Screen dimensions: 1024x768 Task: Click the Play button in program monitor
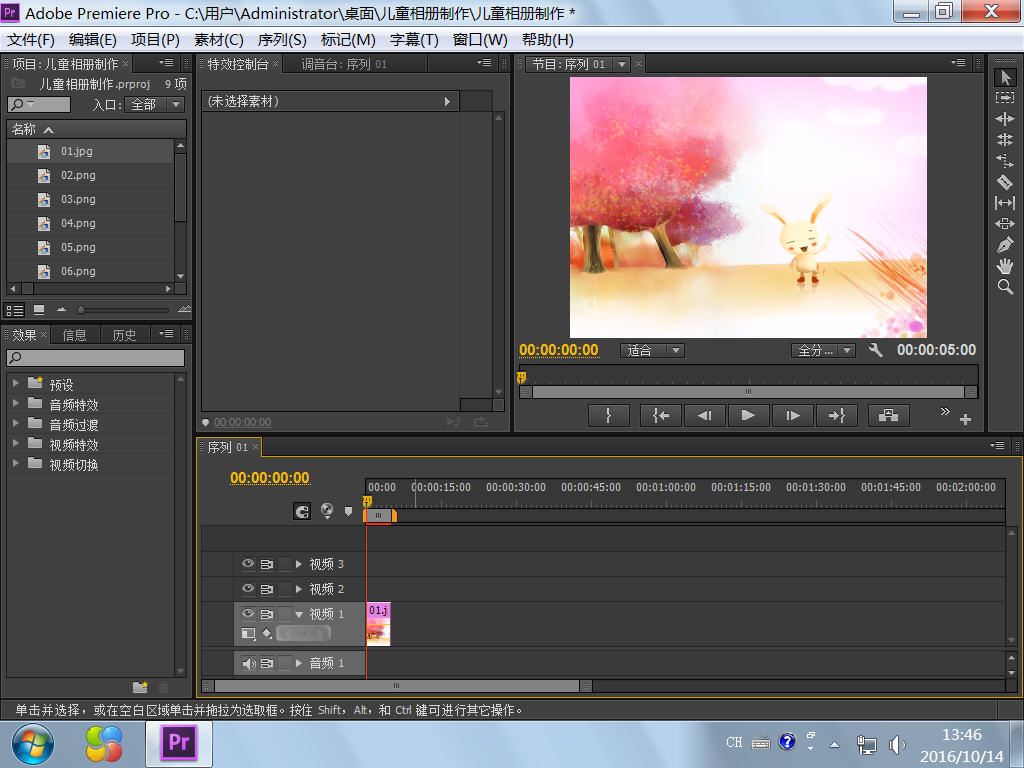pyautogui.click(x=748, y=415)
